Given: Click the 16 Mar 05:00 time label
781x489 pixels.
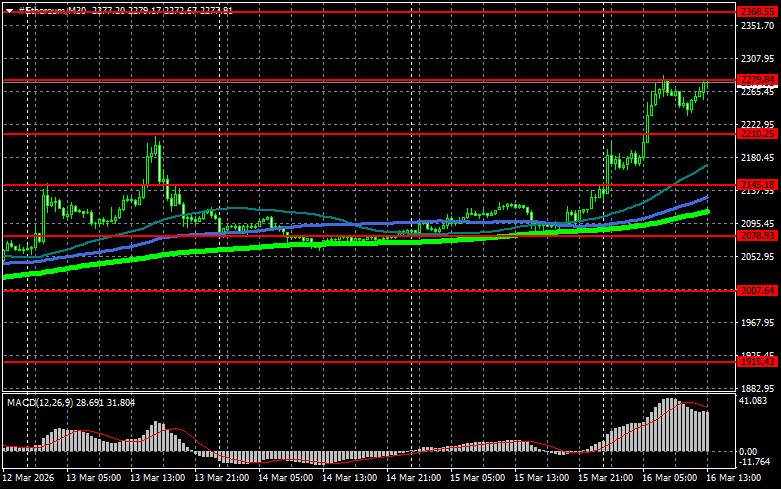Looking at the screenshot, I should click(x=669, y=478).
